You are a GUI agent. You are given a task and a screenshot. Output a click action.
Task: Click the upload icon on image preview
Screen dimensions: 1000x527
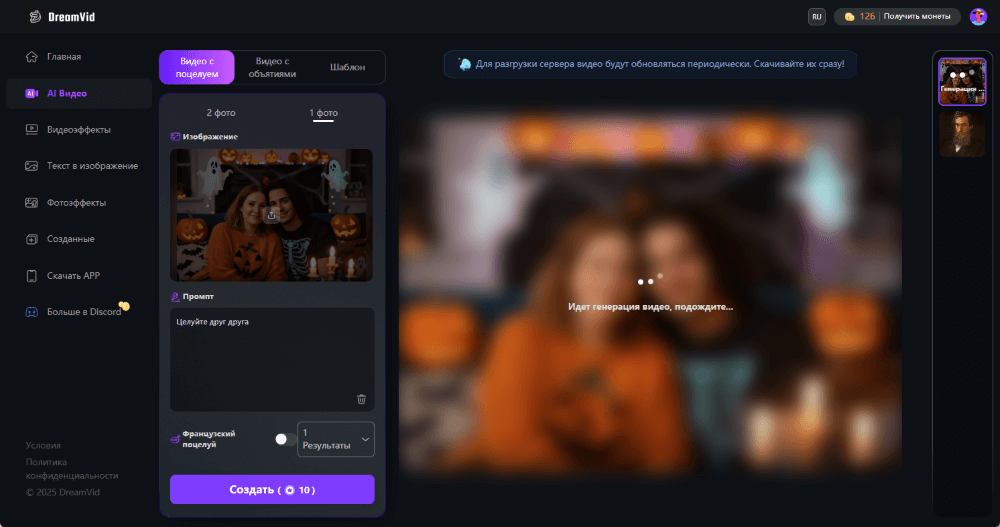click(x=271, y=215)
